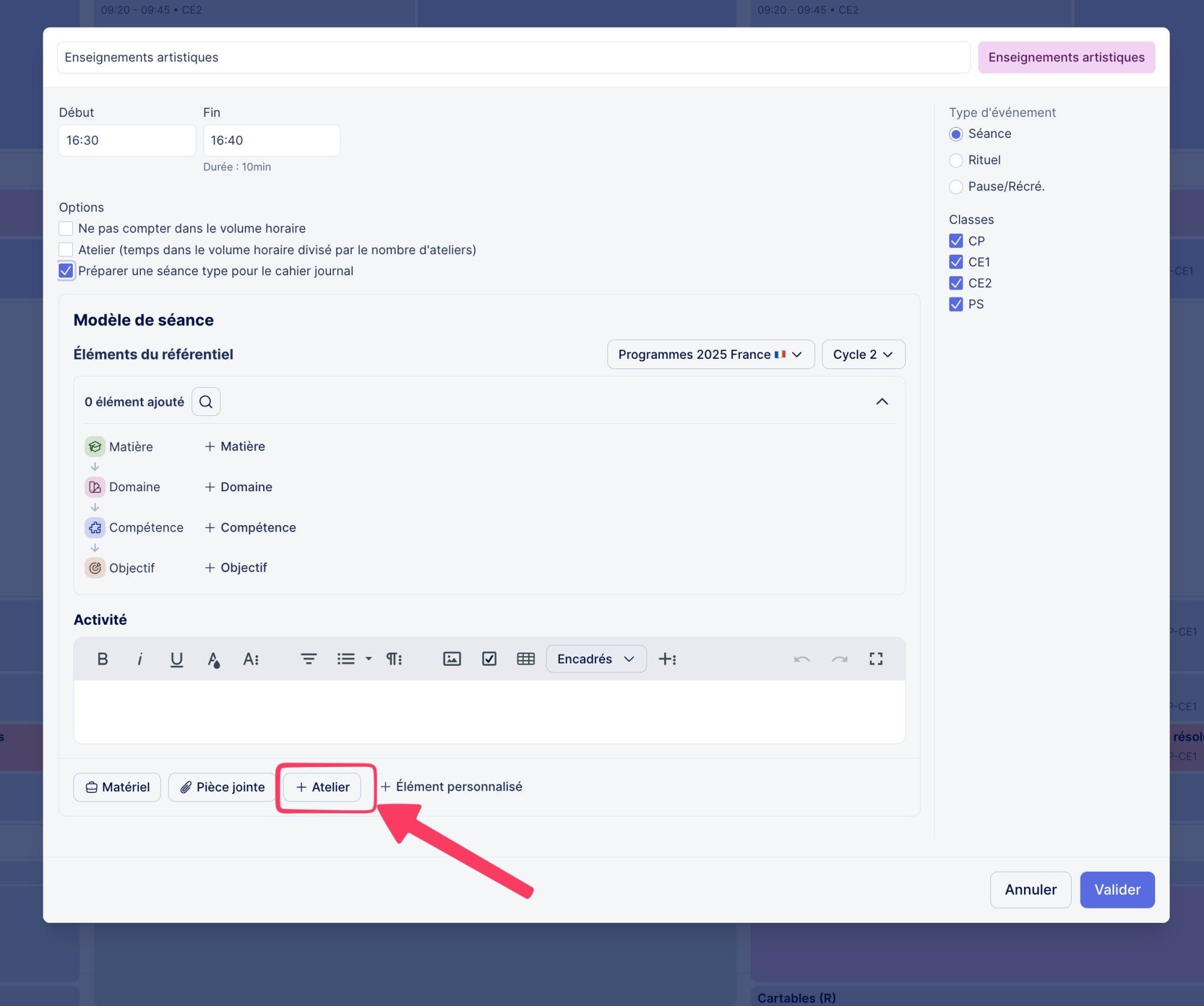1204x1006 pixels.
Task: Add an Atelier to the session
Action: 322,787
